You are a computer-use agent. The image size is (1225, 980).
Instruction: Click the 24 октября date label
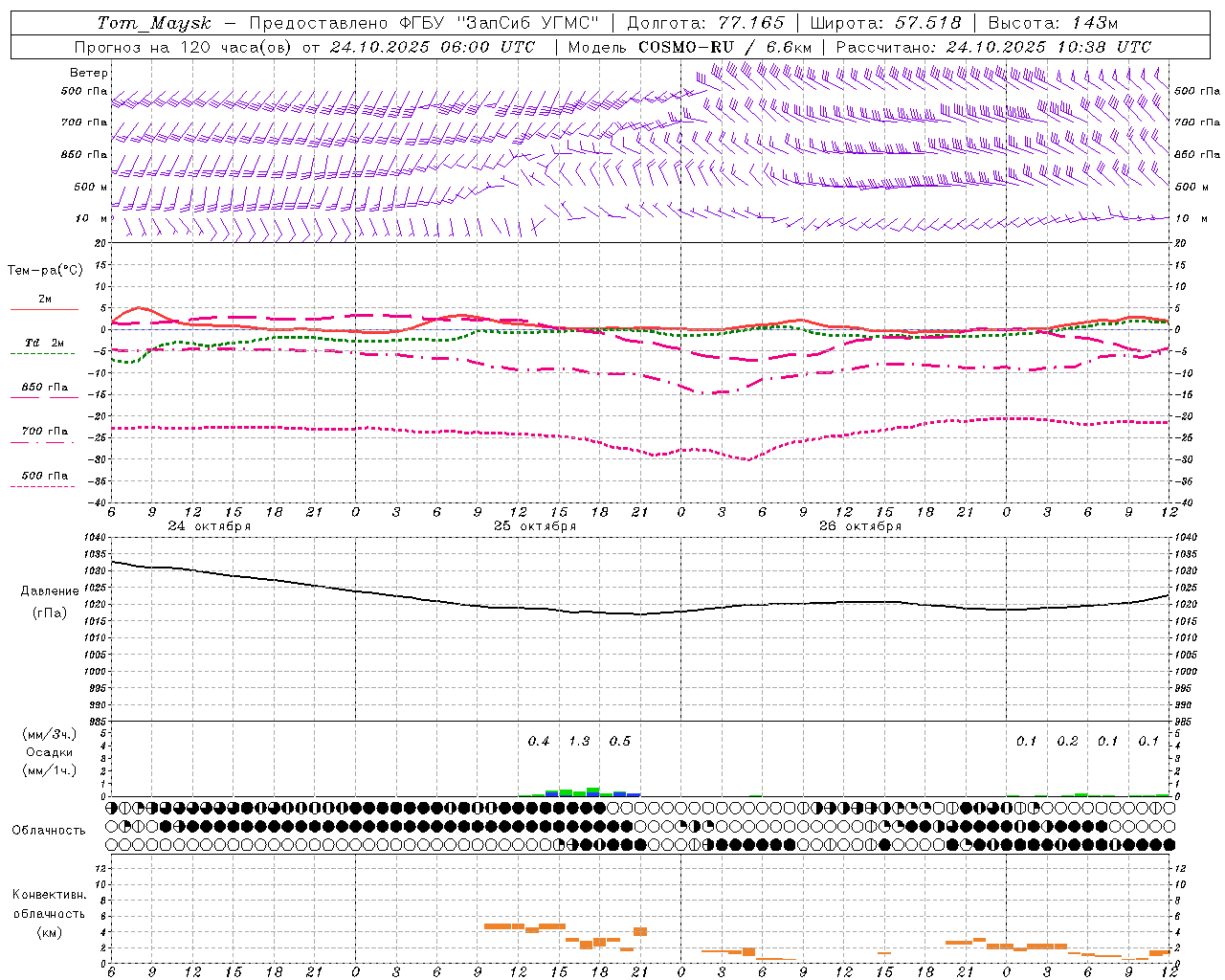[209, 526]
